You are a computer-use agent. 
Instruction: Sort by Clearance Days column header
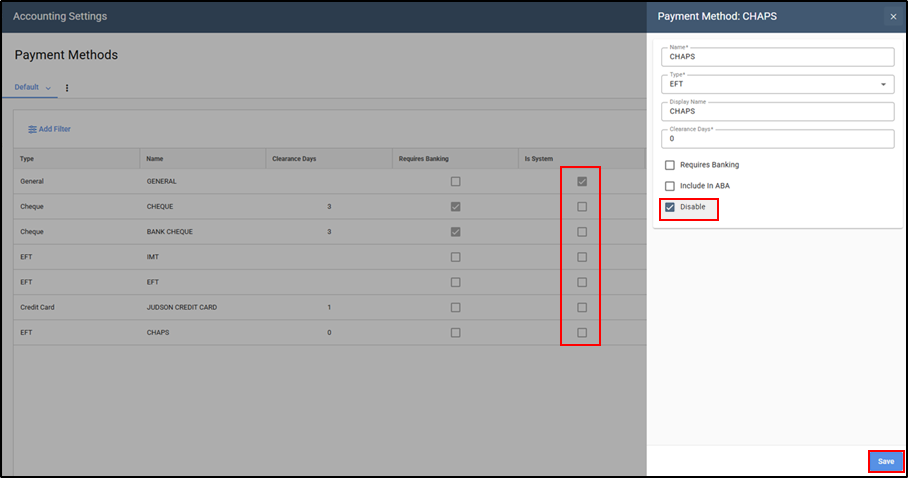tap(294, 159)
